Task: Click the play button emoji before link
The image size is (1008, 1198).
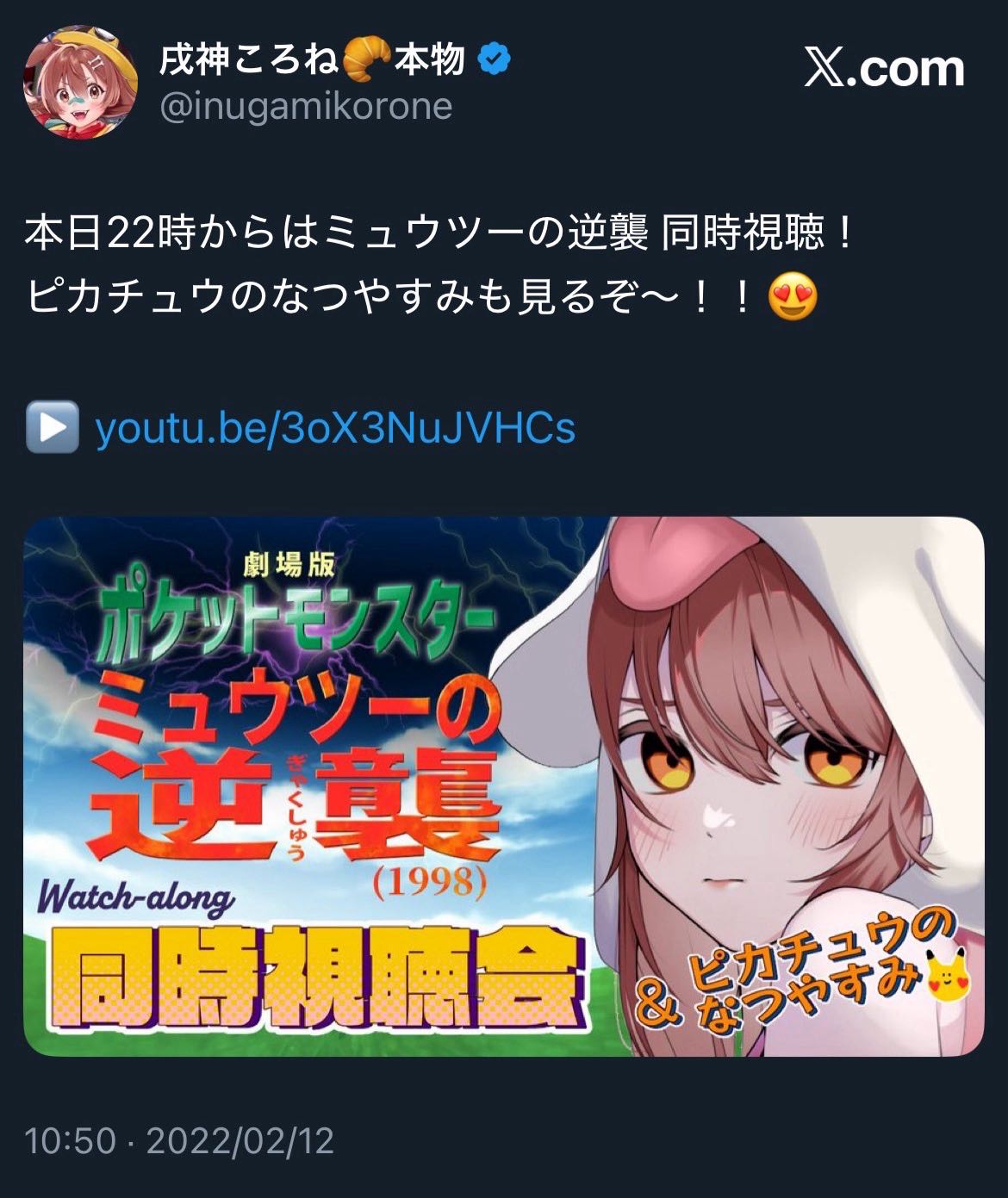Action: point(52,427)
